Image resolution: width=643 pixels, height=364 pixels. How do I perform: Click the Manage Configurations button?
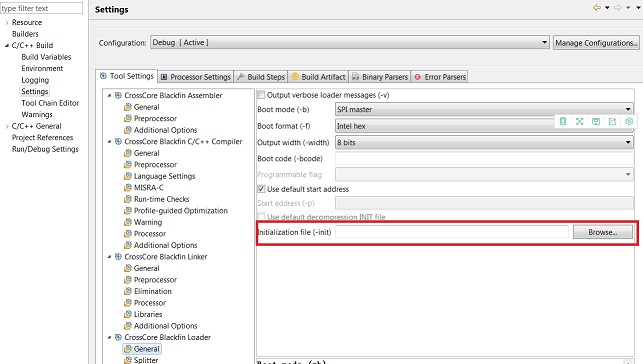click(596, 43)
